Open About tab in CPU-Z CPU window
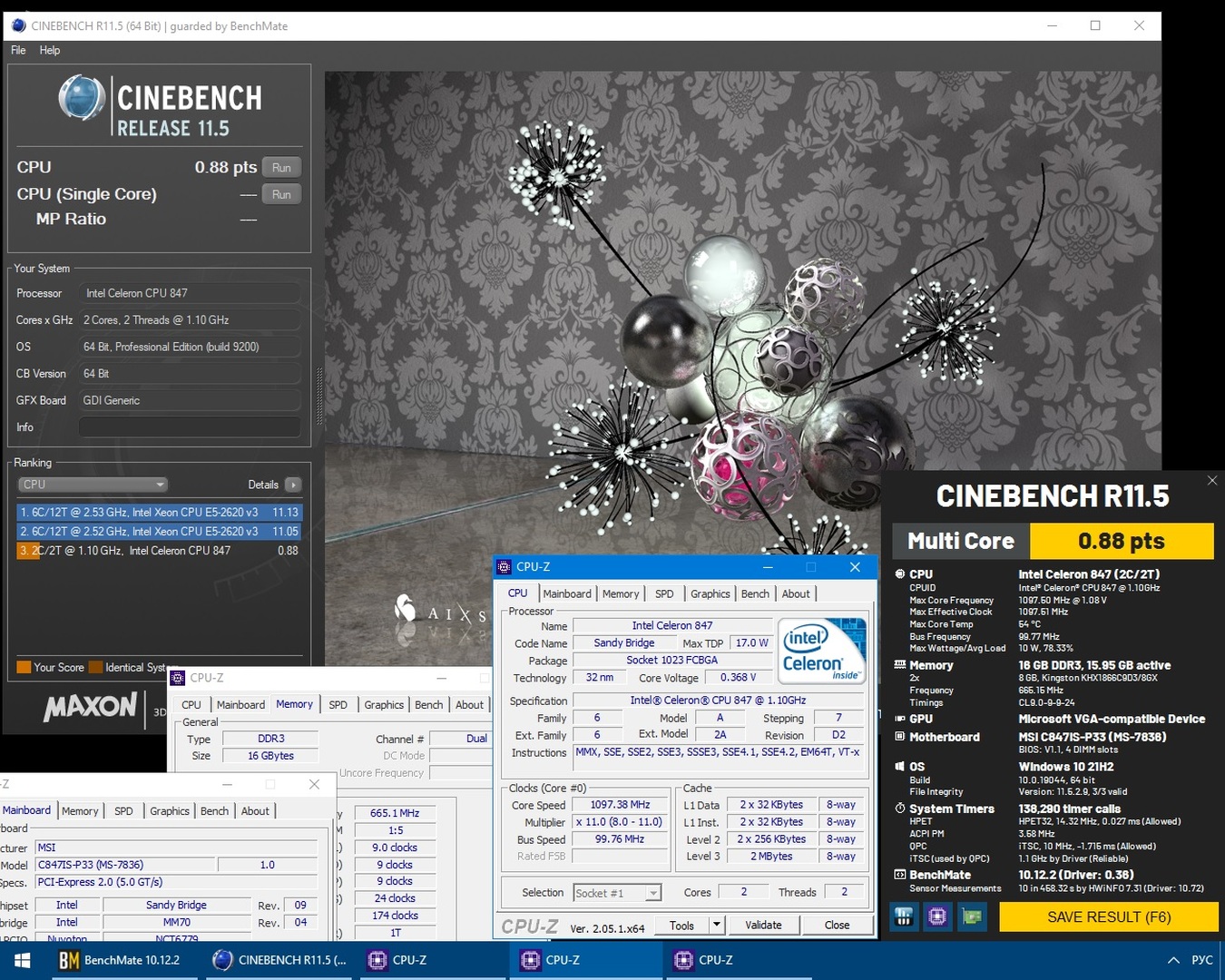The image size is (1225, 980). point(796,593)
